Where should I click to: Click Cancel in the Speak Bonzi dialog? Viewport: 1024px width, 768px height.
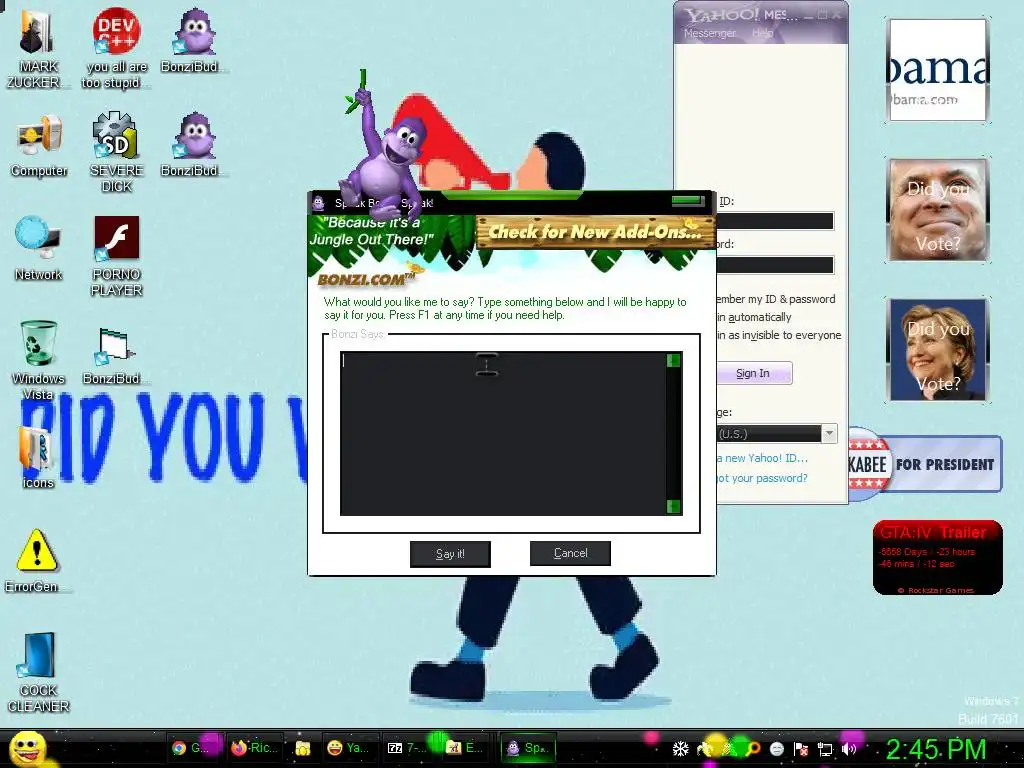[570, 553]
